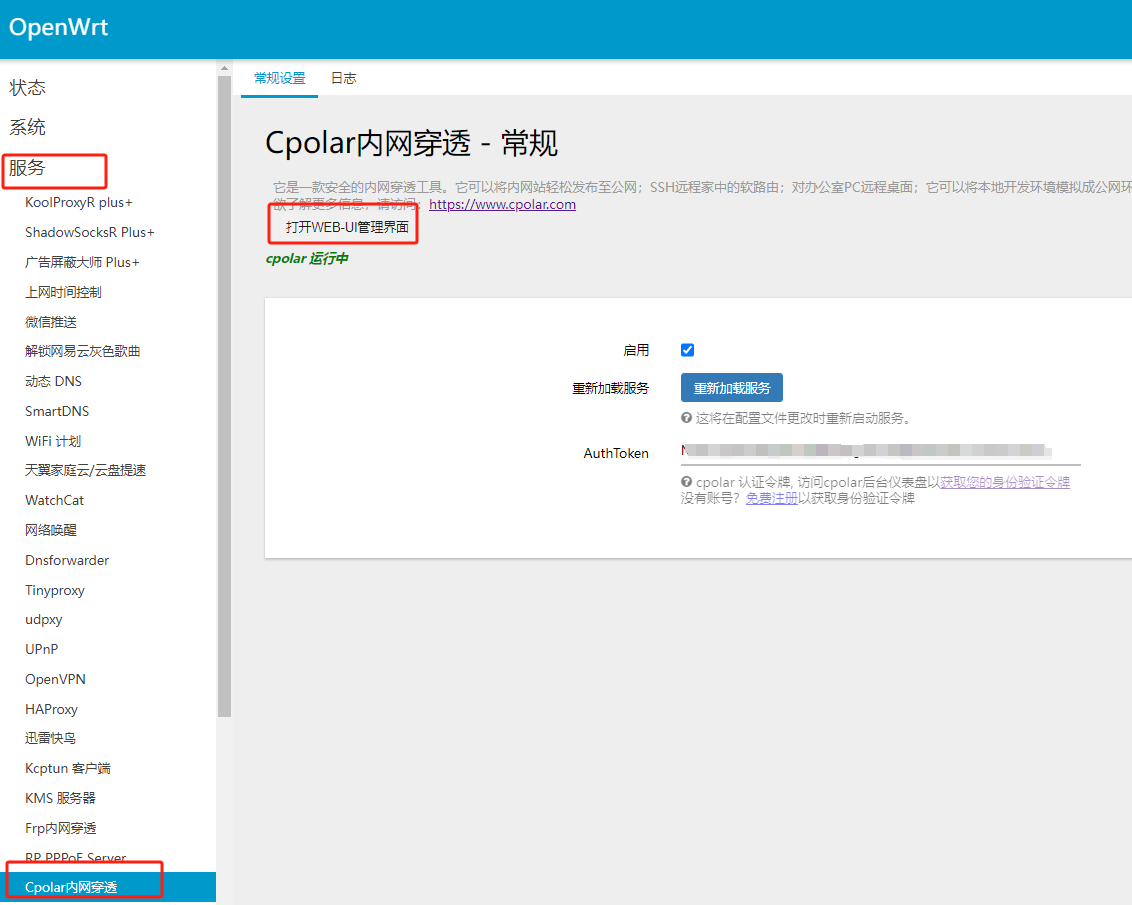Open the WEB-UI 管理界面
Screen dimensions: 1132x905
tap(343, 227)
